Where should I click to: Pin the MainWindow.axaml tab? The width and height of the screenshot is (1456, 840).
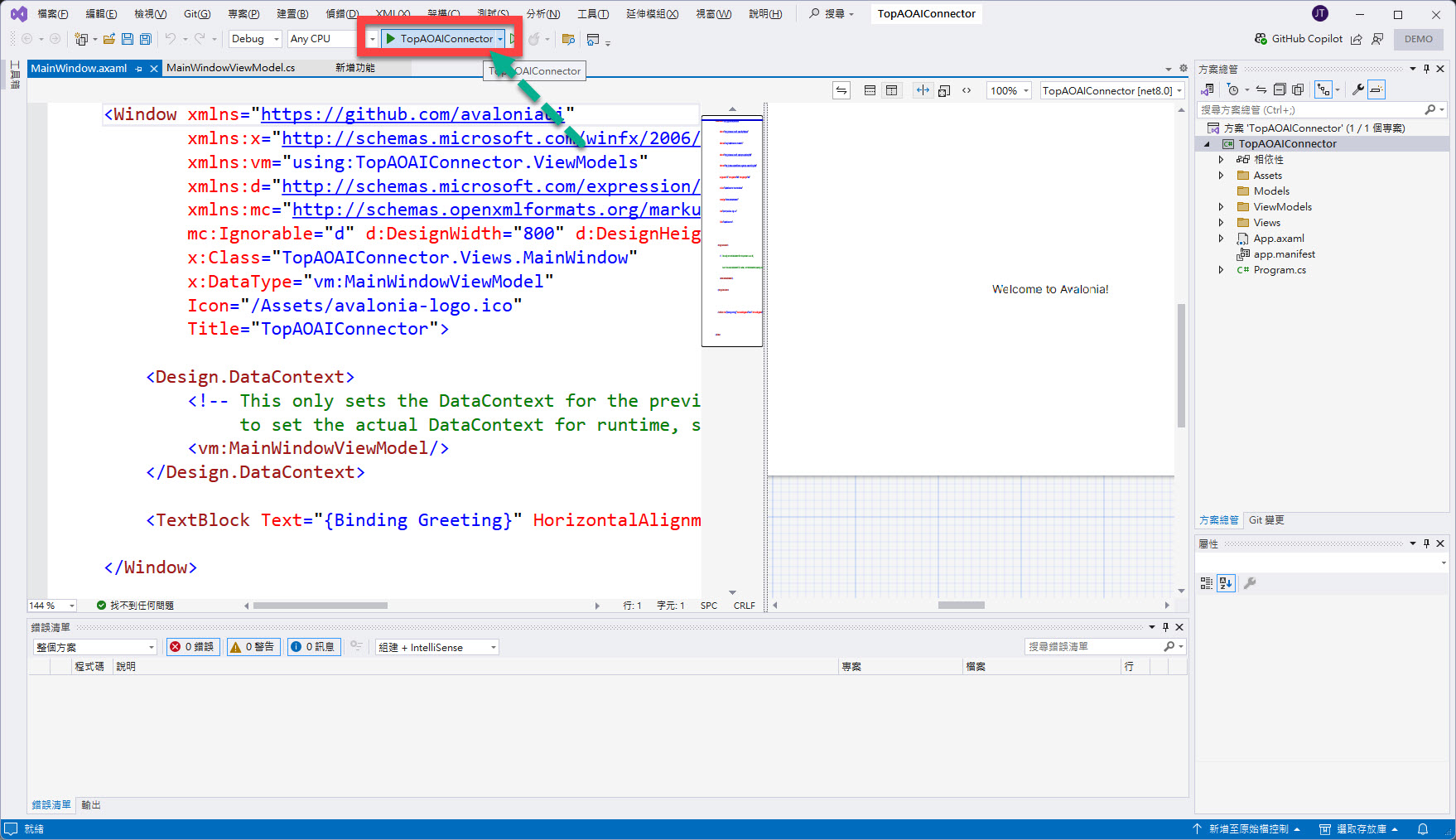(139, 69)
